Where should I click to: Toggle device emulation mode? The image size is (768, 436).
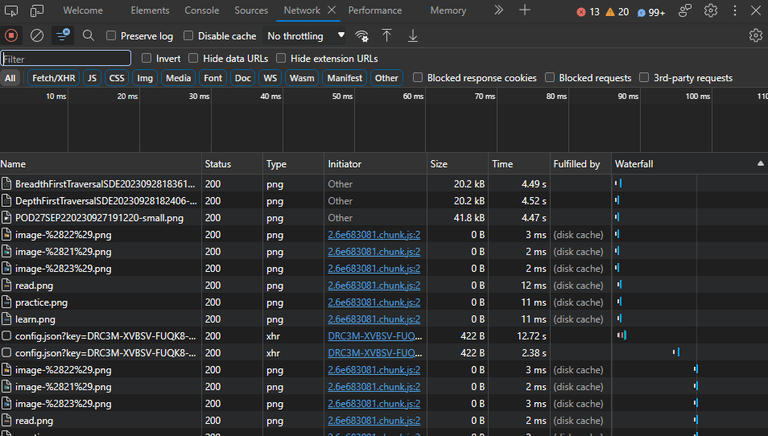37,10
